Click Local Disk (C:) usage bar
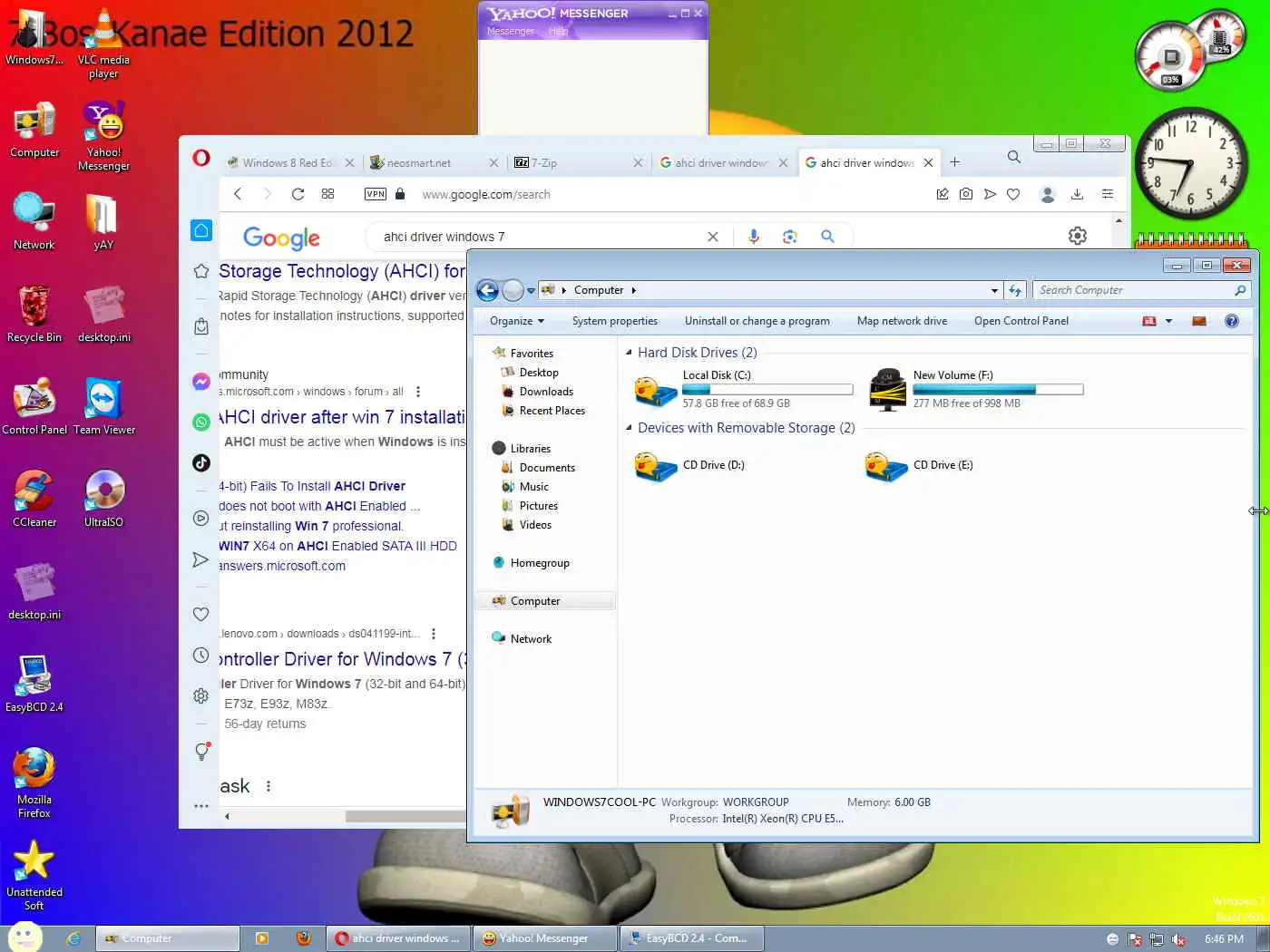The height and width of the screenshot is (952, 1270). tap(767, 390)
